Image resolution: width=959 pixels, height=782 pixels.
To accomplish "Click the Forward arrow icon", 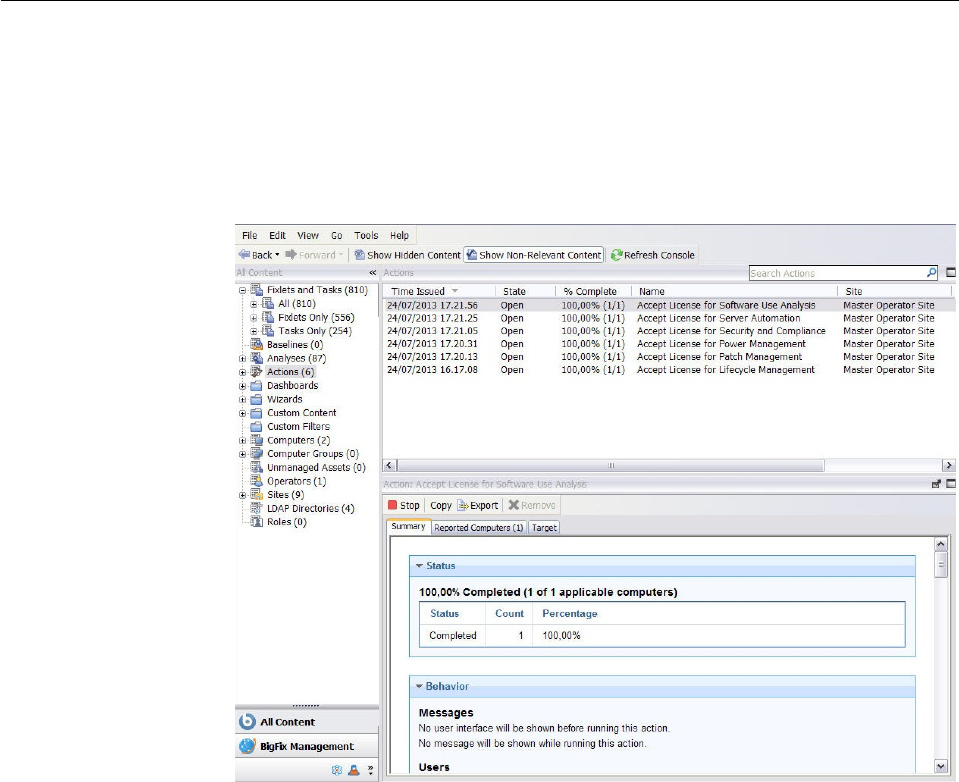I will click(291, 254).
